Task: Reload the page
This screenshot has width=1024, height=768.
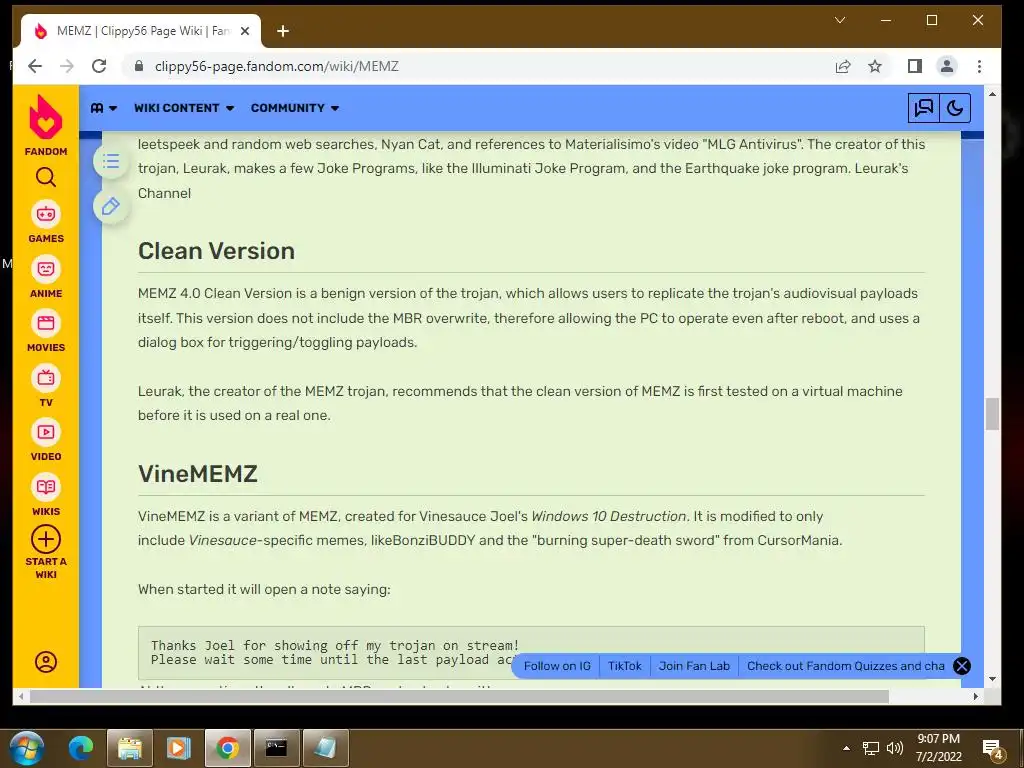Action: click(x=99, y=66)
